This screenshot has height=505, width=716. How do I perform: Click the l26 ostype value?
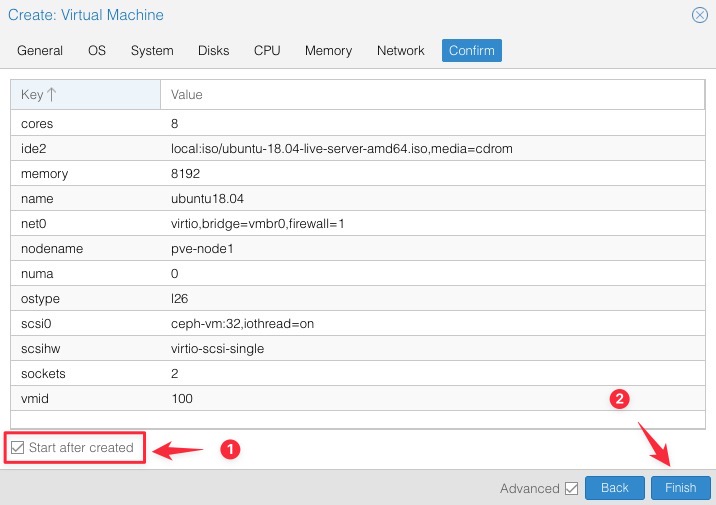click(179, 299)
